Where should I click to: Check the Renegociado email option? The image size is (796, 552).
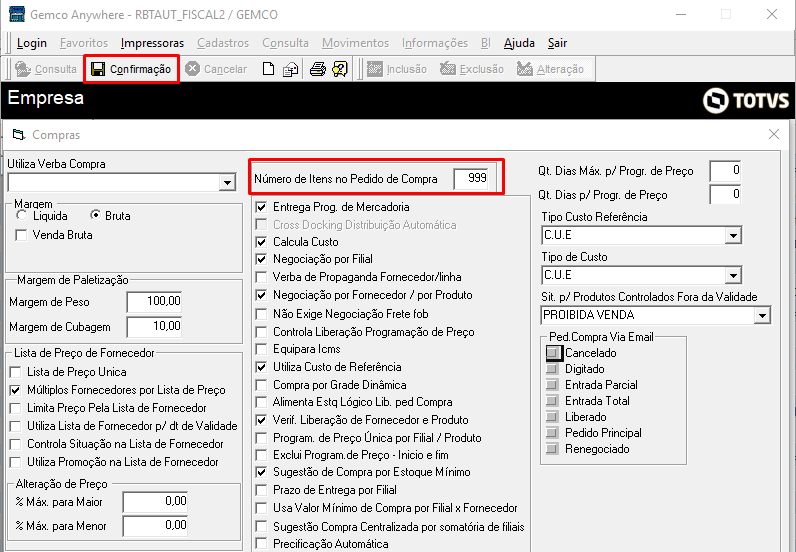coord(552,449)
